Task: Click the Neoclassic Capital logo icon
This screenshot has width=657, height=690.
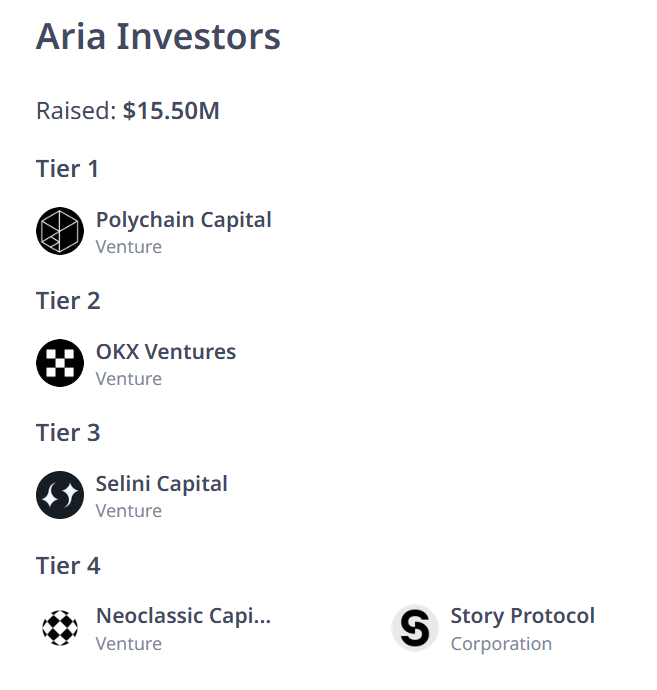Action: tap(60, 628)
